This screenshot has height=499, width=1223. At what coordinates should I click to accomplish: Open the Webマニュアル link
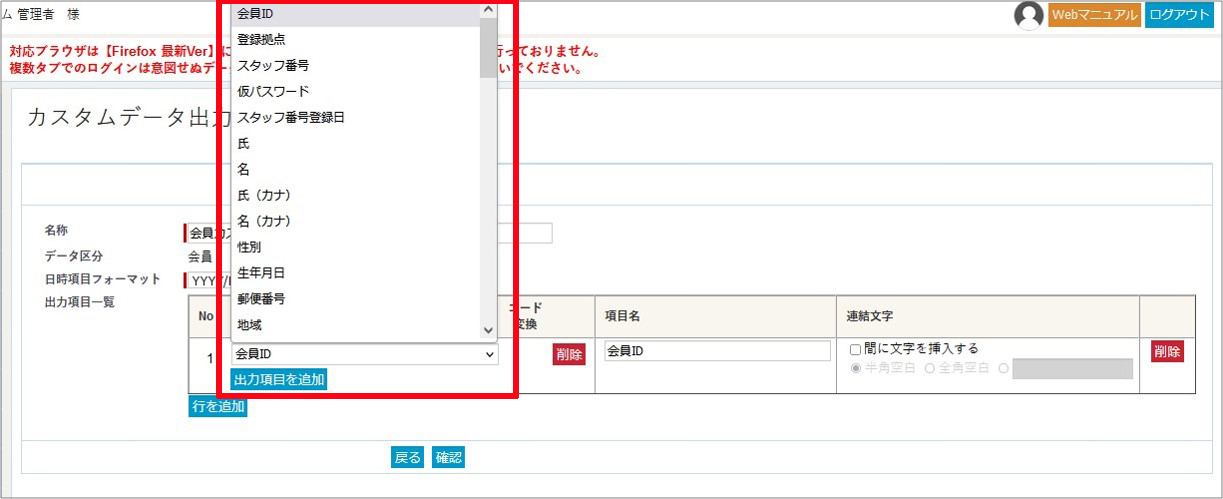click(1094, 15)
